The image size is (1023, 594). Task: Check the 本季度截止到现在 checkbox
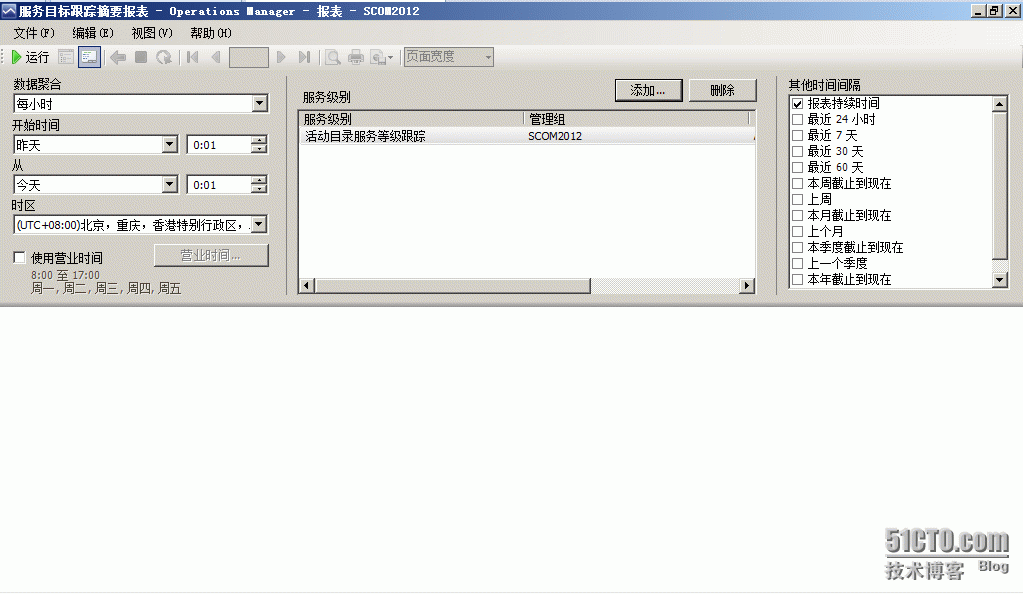[x=797, y=247]
